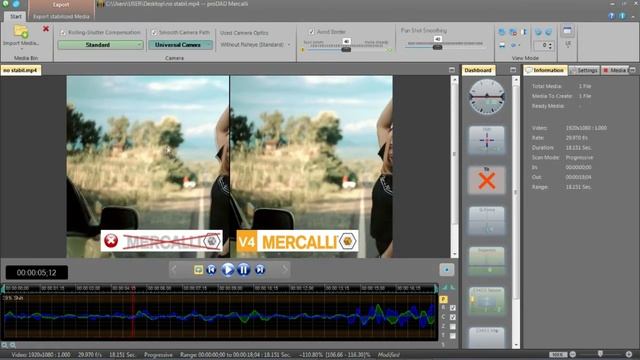
Task: Select the orange X dashboard widget
Action: (487, 180)
